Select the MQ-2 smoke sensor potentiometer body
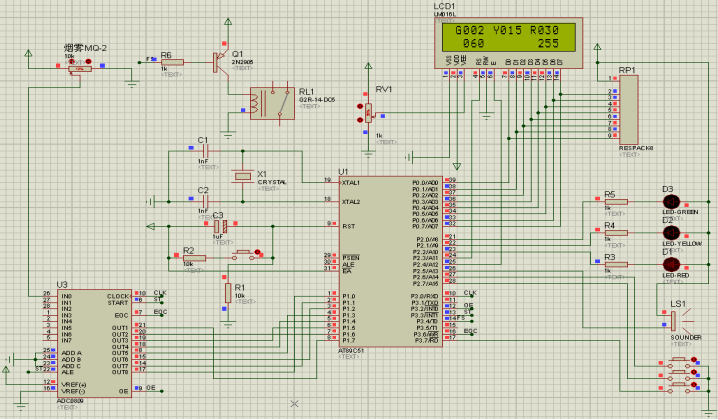 tap(80, 69)
